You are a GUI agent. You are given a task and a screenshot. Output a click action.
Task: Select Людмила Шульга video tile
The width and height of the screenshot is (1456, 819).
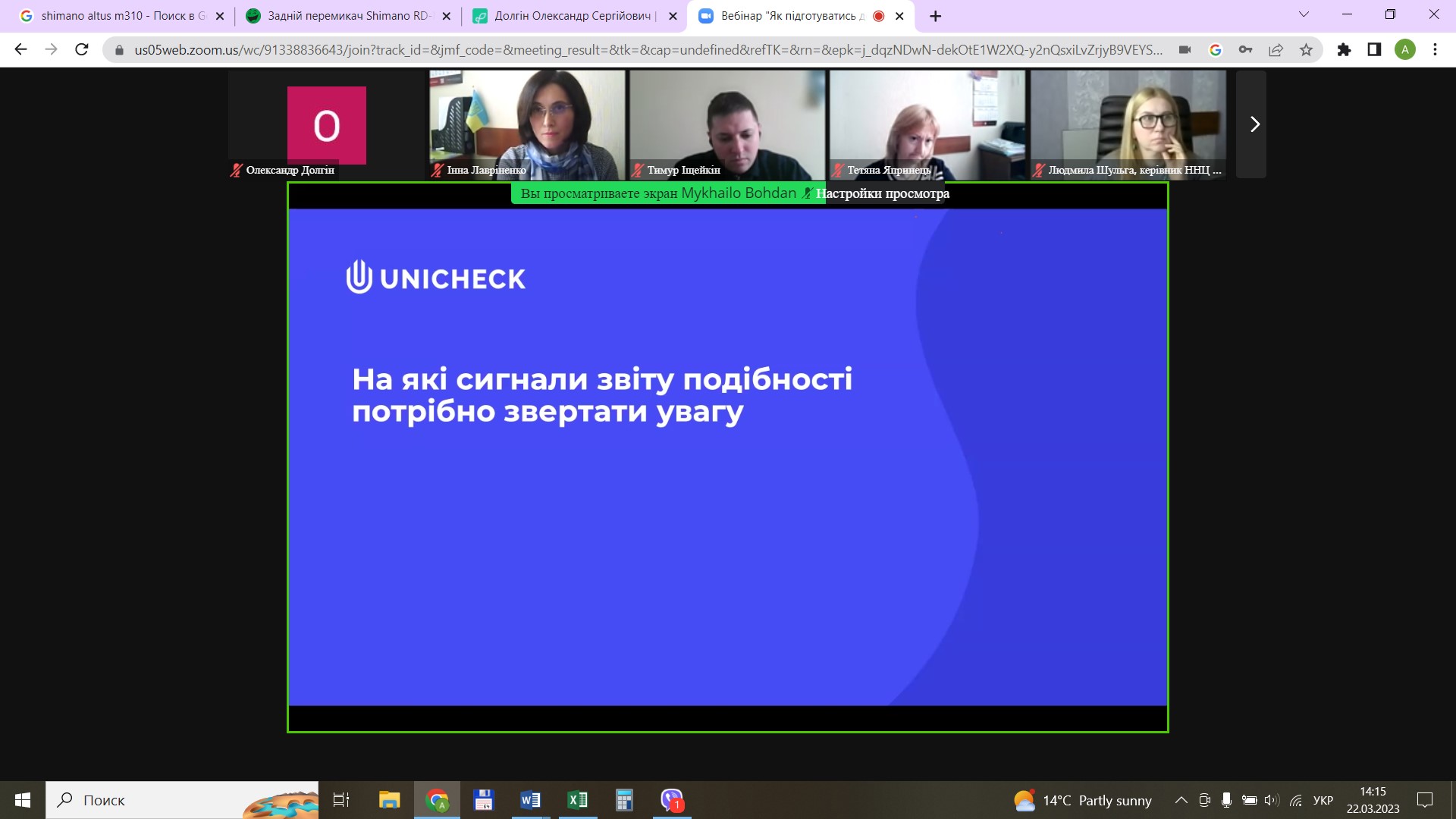tap(1128, 125)
